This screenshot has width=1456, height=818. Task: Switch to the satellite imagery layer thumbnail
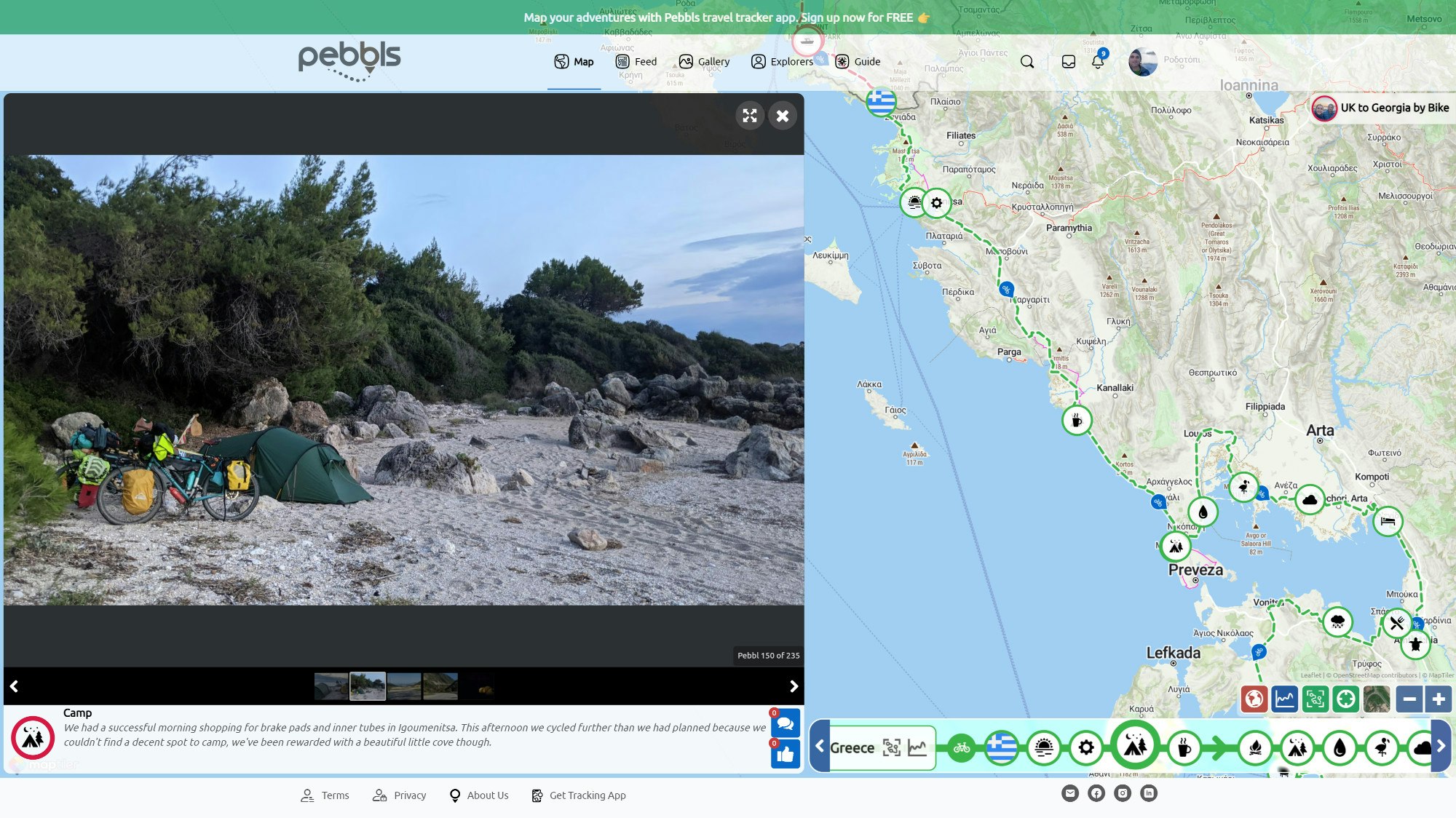pos(1377,699)
